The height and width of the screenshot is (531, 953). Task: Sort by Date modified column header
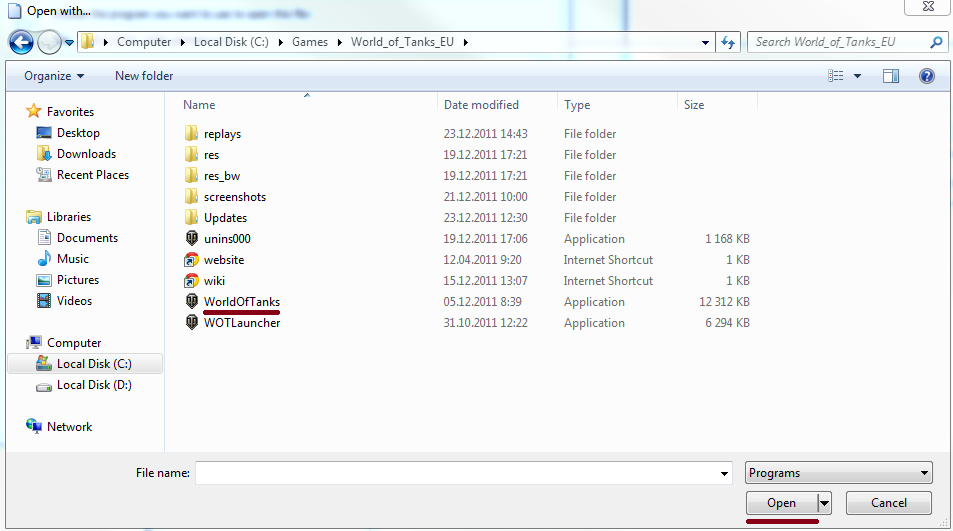tap(481, 104)
